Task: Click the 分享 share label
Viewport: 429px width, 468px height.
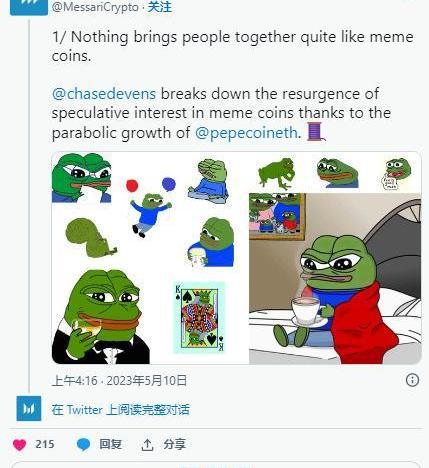Action: pyautogui.click(x=174, y=444)
